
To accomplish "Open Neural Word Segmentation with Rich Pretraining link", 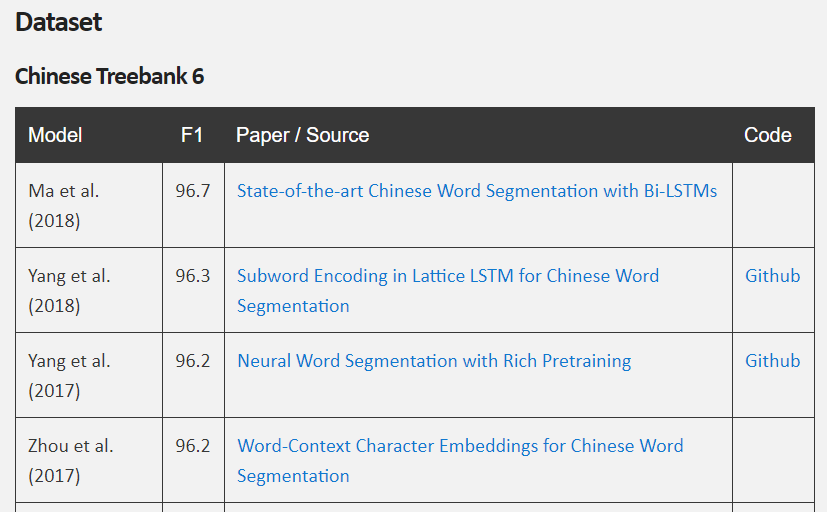I will (x=433, y=361).
